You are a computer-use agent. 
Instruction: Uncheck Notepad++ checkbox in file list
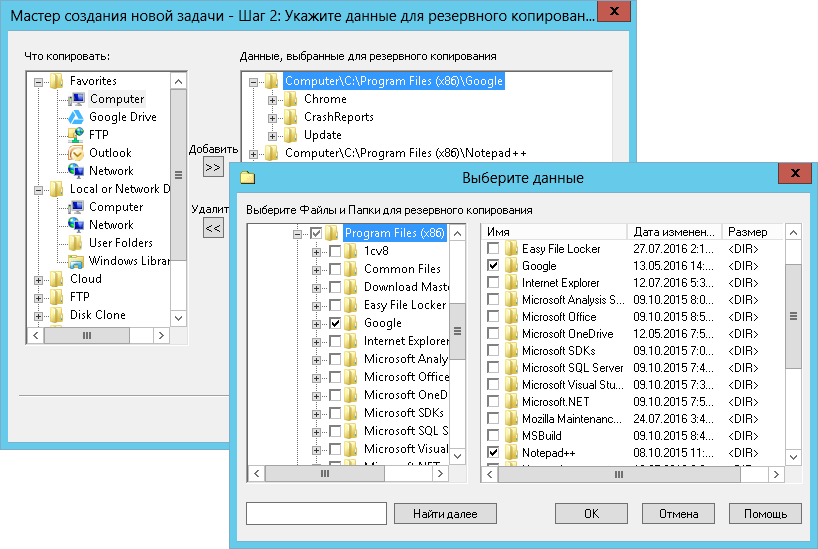(x=493, y=452)
